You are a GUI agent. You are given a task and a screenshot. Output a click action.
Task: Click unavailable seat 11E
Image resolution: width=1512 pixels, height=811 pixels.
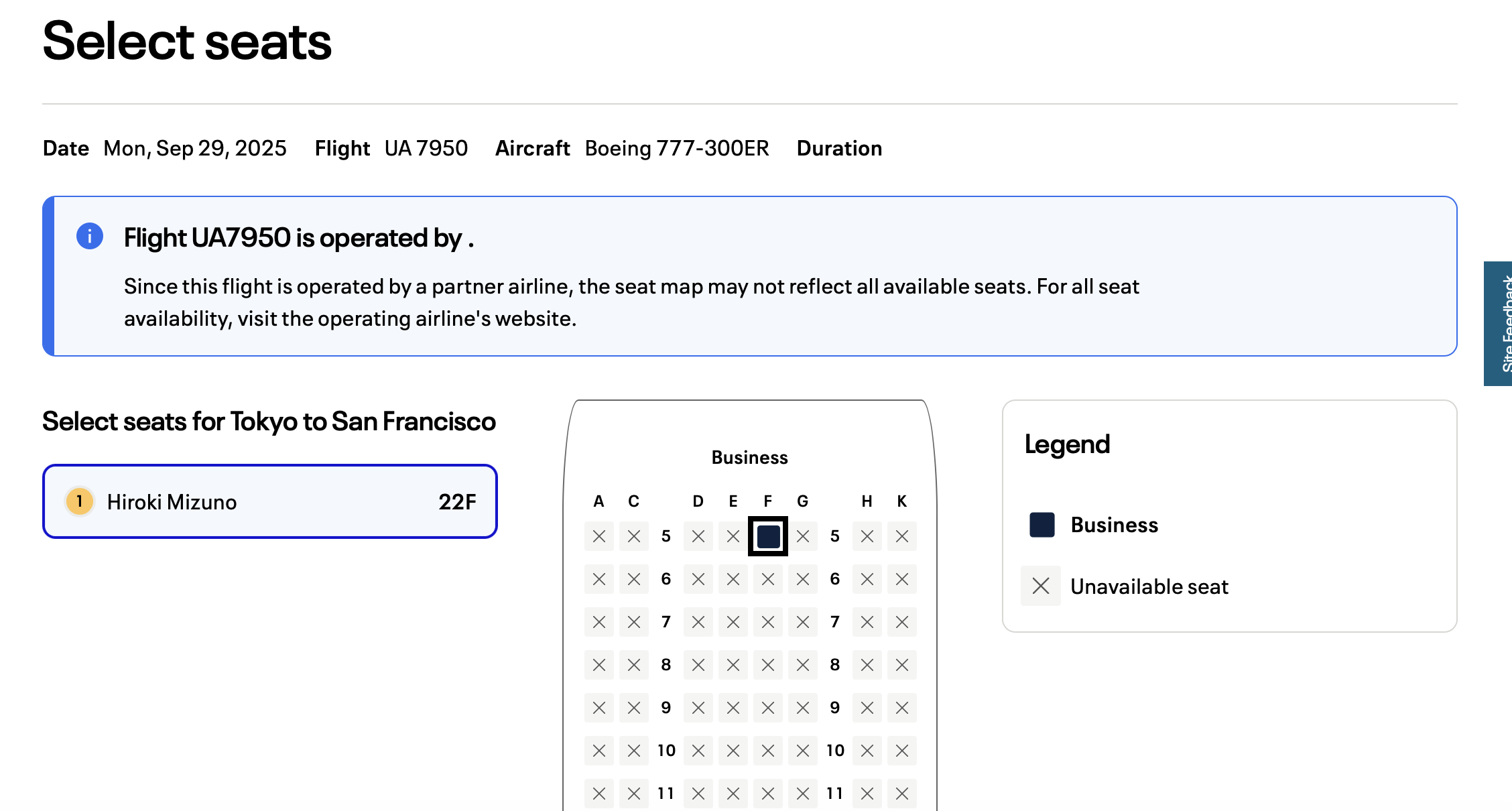pos(733,794)
